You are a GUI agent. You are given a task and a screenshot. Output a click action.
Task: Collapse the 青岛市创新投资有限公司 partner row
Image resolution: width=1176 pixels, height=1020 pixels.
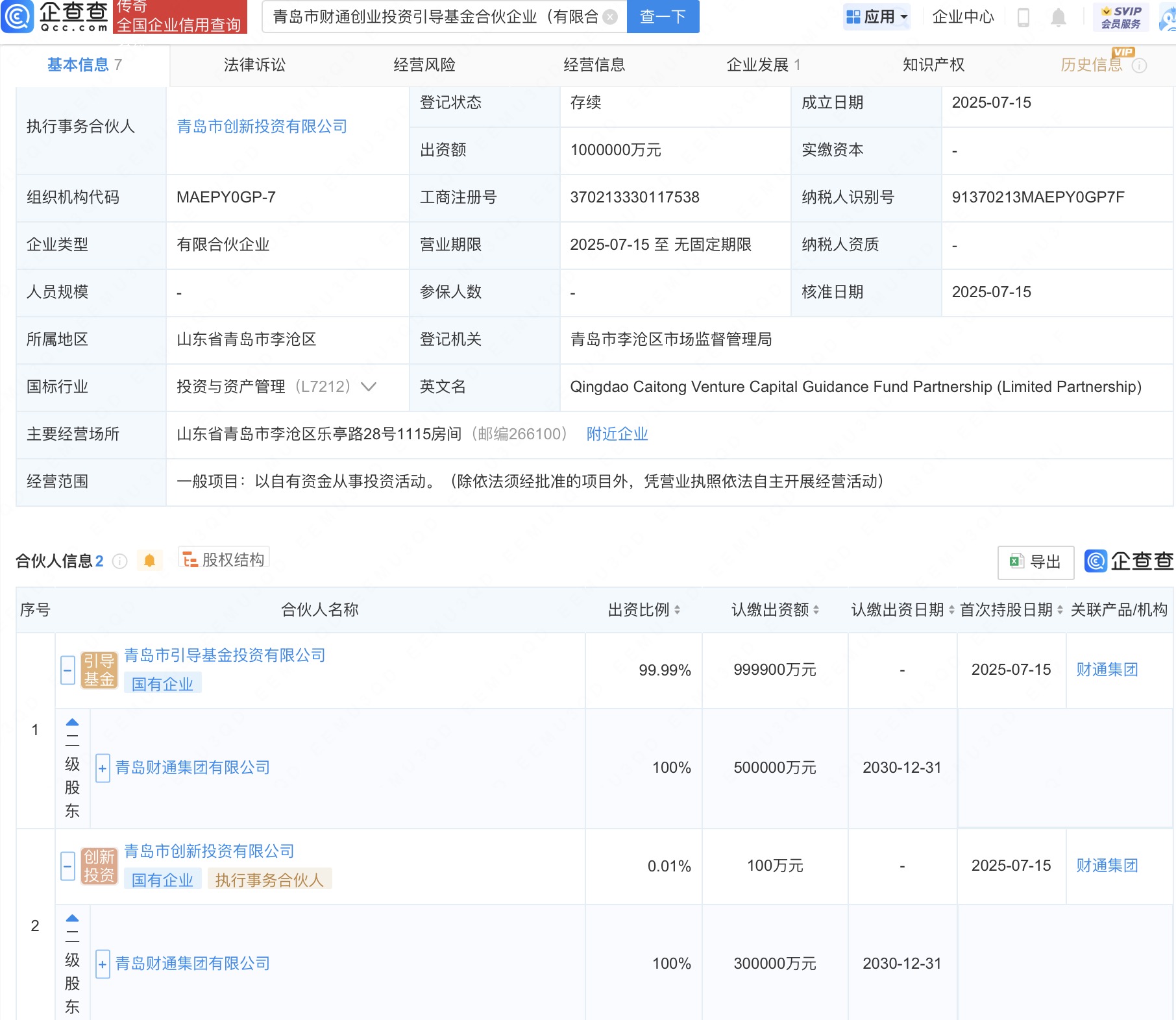click(x=68, y=866)
